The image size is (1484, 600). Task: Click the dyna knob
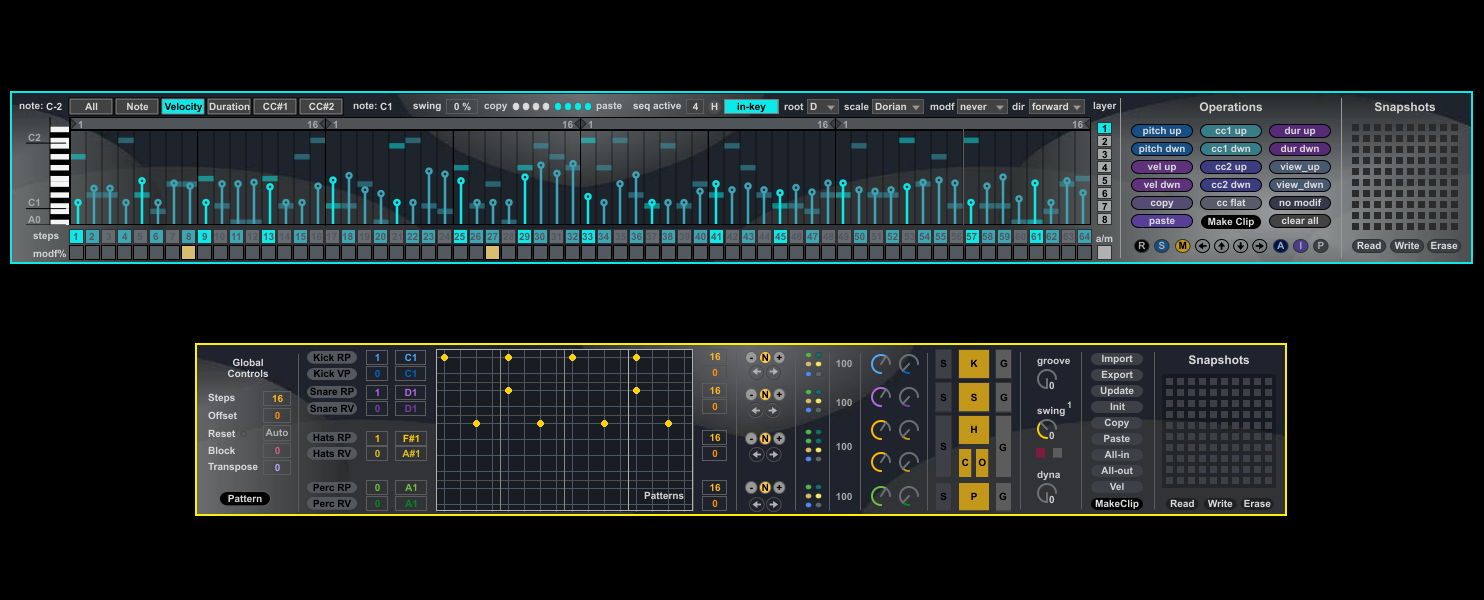(x=1046, y=493)
